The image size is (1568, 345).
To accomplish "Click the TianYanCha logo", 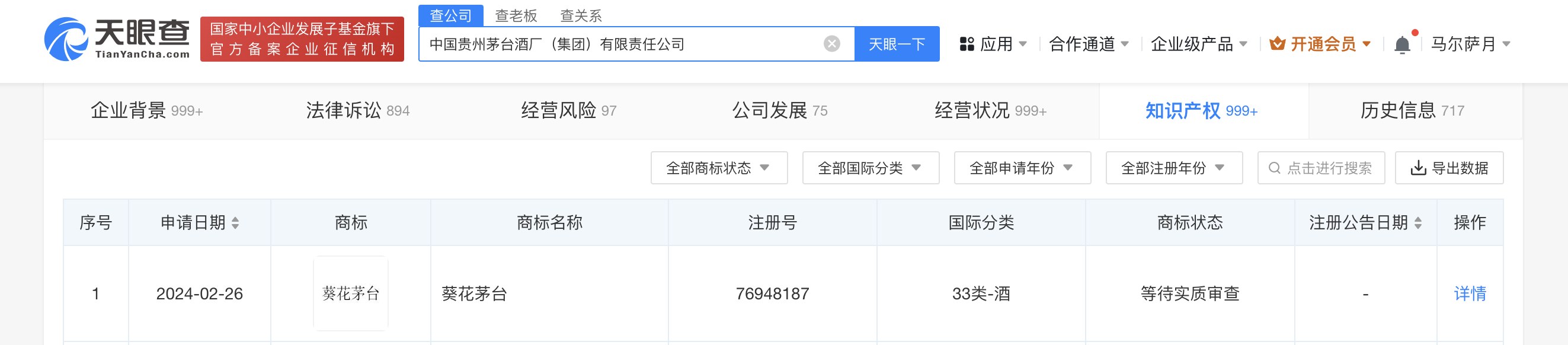I will point(117,39).
